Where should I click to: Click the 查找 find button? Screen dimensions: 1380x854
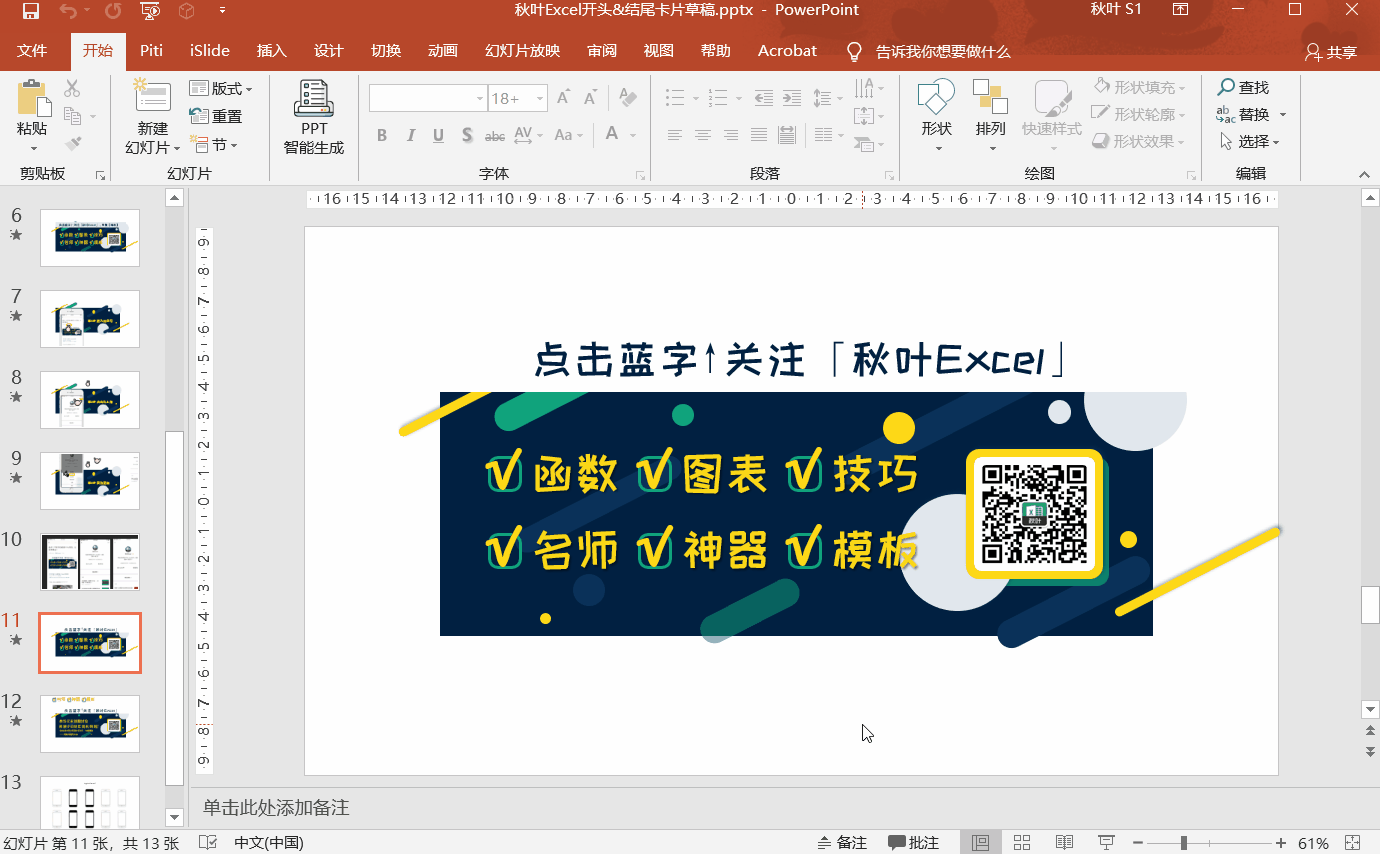1243,88
